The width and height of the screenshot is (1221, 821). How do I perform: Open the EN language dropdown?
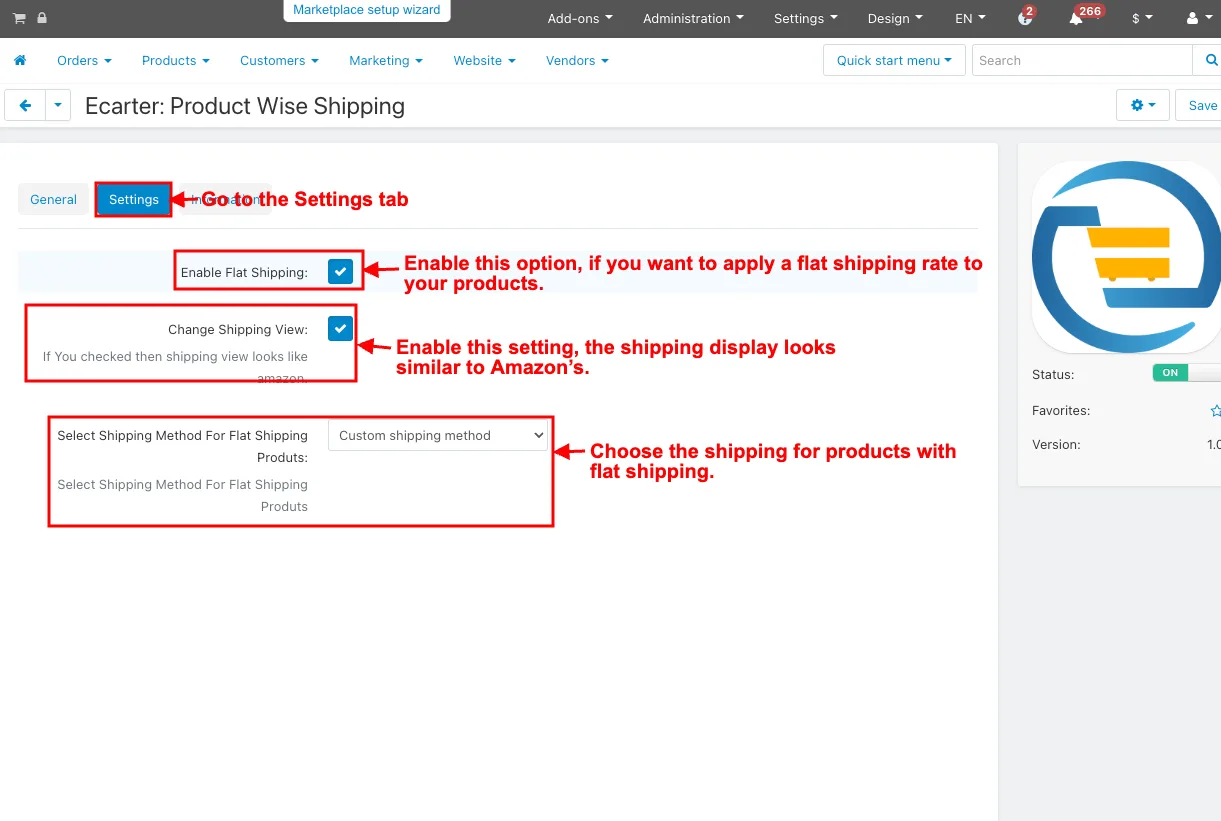(x=970, y=18)
